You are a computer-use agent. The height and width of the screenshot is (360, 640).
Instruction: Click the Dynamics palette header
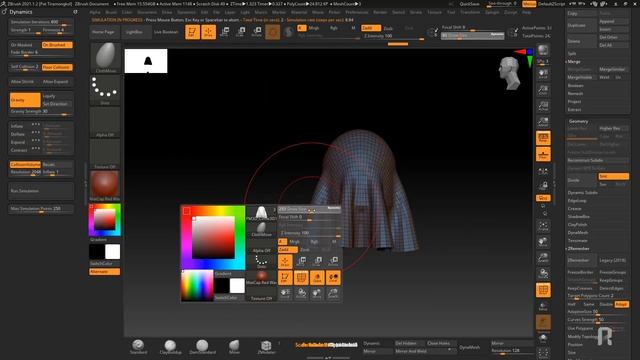click(x=20, y=12)
